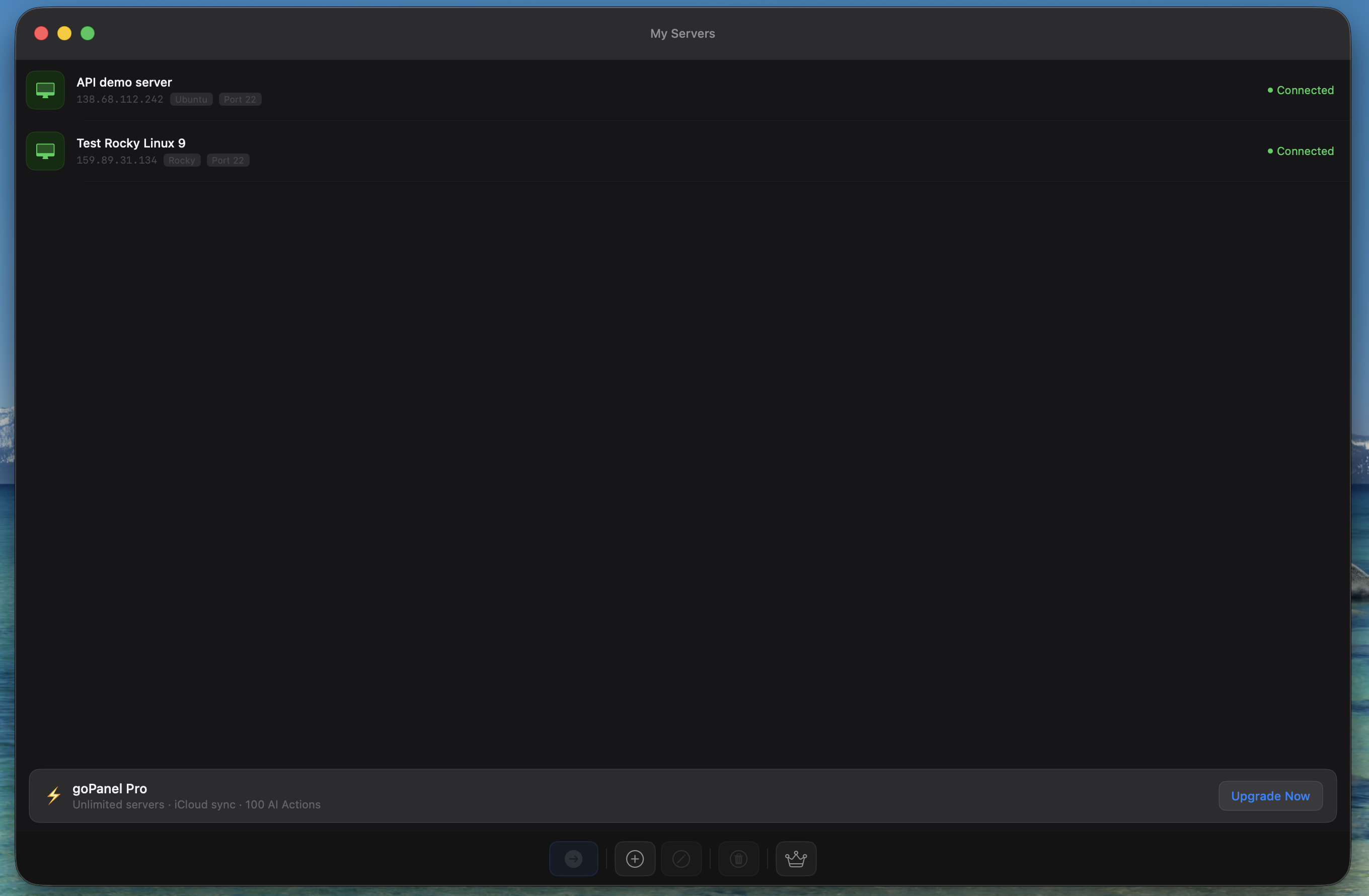The image size is (1369, 896).
Task: Click the Ubuntu tag on API demo server
Action: point(190,99)
